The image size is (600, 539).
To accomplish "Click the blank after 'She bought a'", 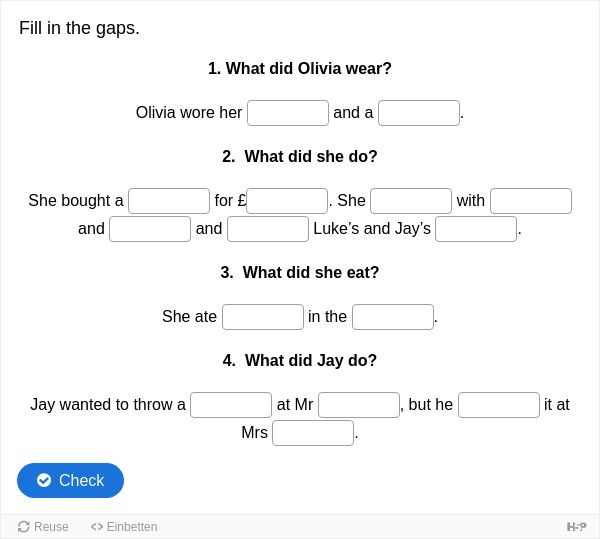I will coord(169,201).
